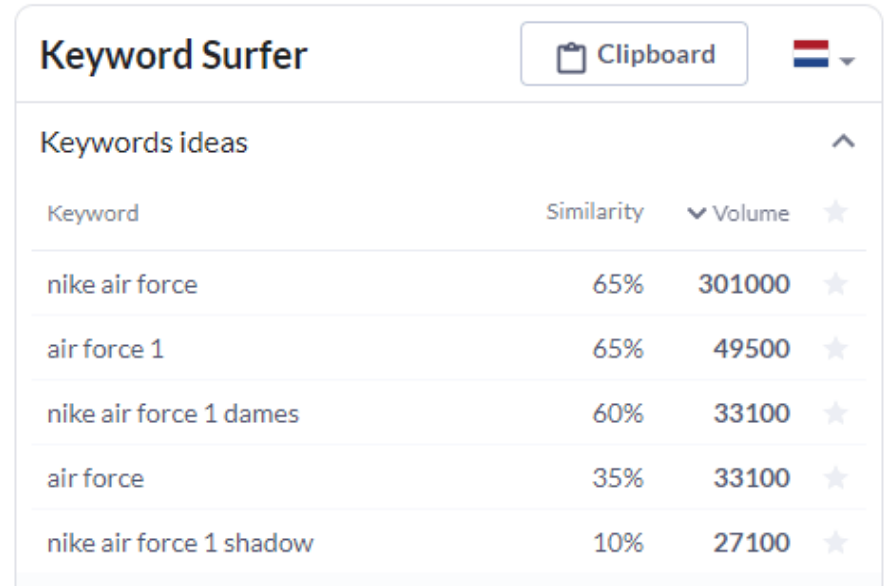Star the 'air force' keyword row
This screenshot has height=586, width=892.
coord(836,477)
